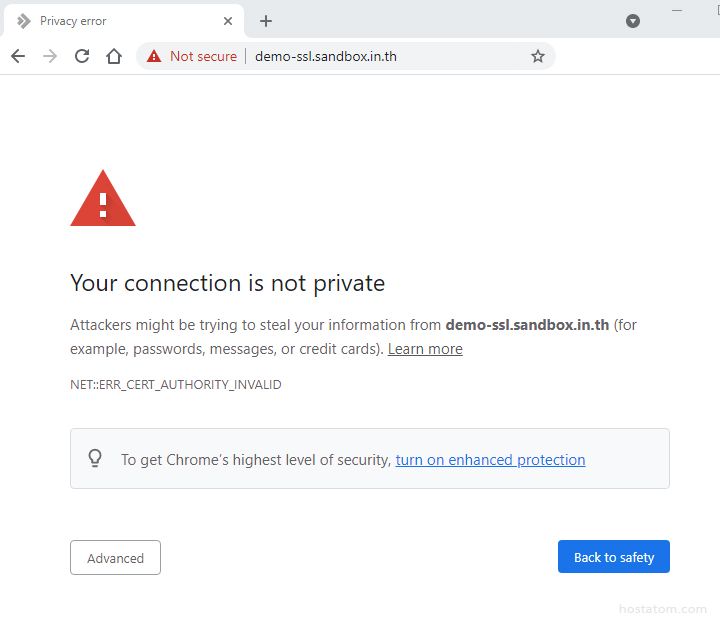
Task: Open the circular down-arrow menu in tab strip
Action: pyautogui.click(x=633, y=21)
